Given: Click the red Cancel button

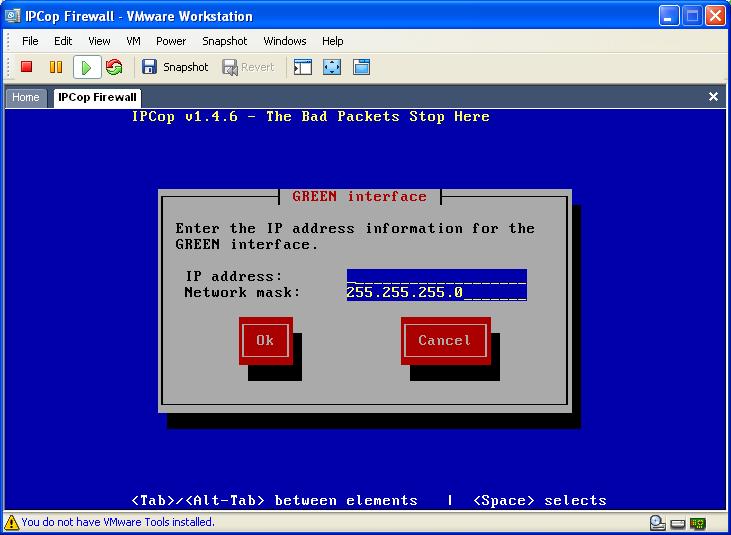Looking at the screenshot, I should pyautogui.click(x=446, y=341).
